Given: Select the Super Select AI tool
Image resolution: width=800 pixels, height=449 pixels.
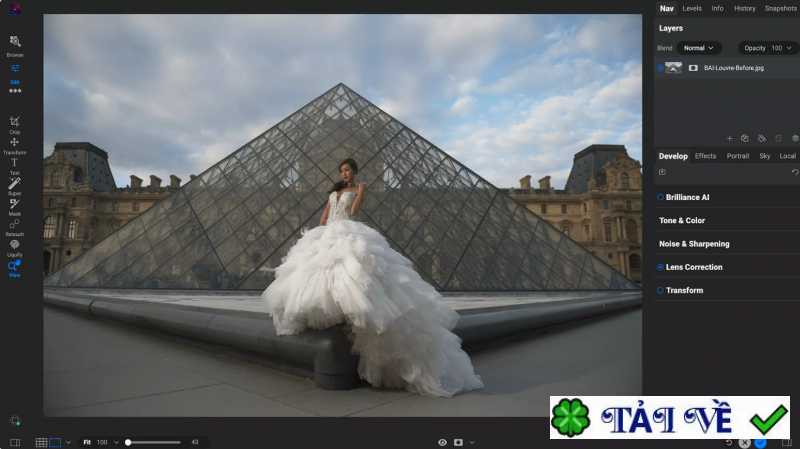Looking at the screenshot, I should click(14, 186).
